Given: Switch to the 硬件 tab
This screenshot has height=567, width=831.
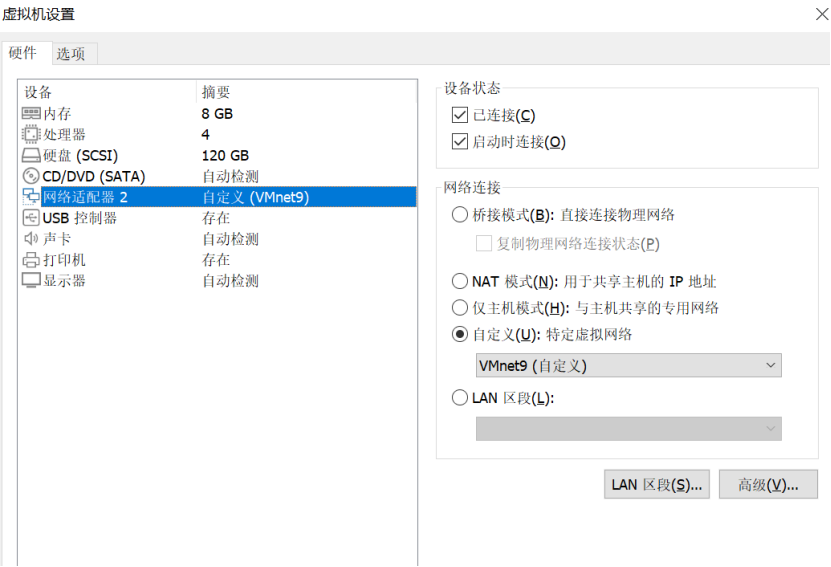Looking at the screenshot, I should (x=23, y=53).
